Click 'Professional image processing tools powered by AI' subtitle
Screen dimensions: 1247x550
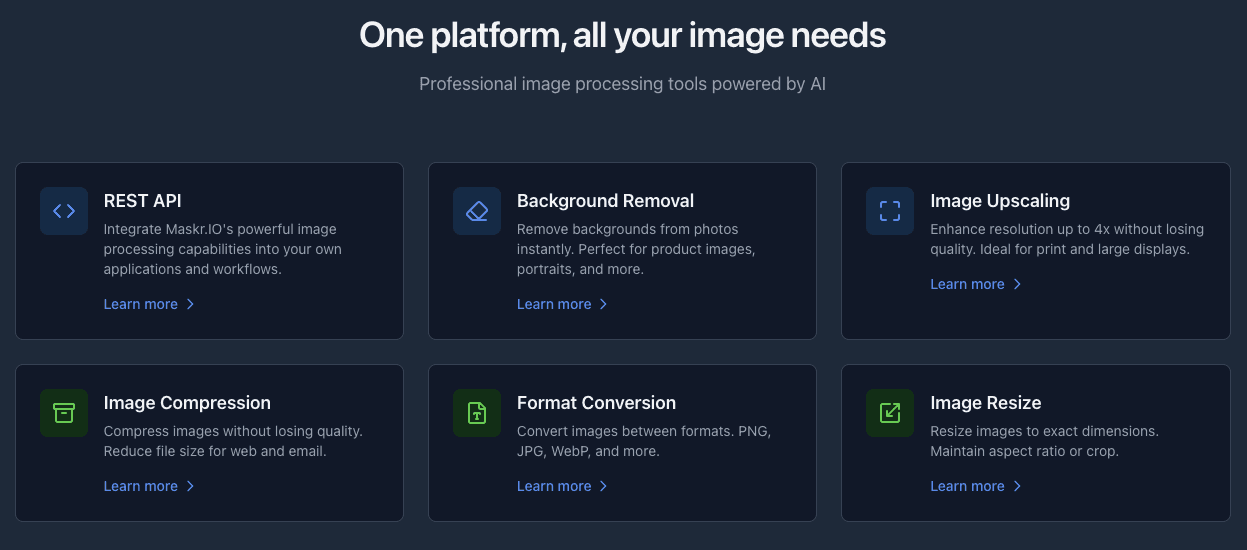[623, 84]
